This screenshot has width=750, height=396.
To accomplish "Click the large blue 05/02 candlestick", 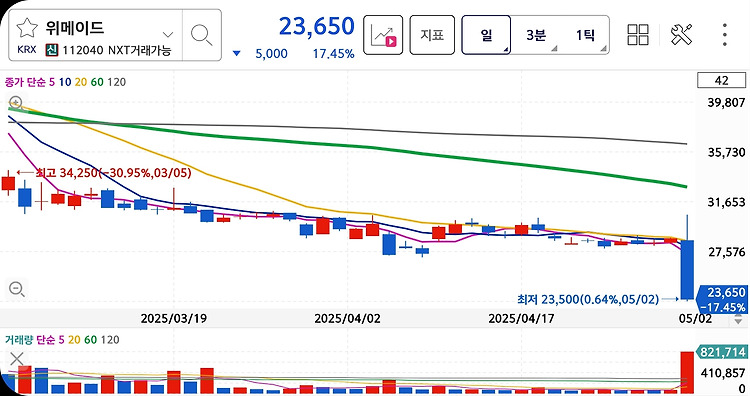I will coord(687,270).
